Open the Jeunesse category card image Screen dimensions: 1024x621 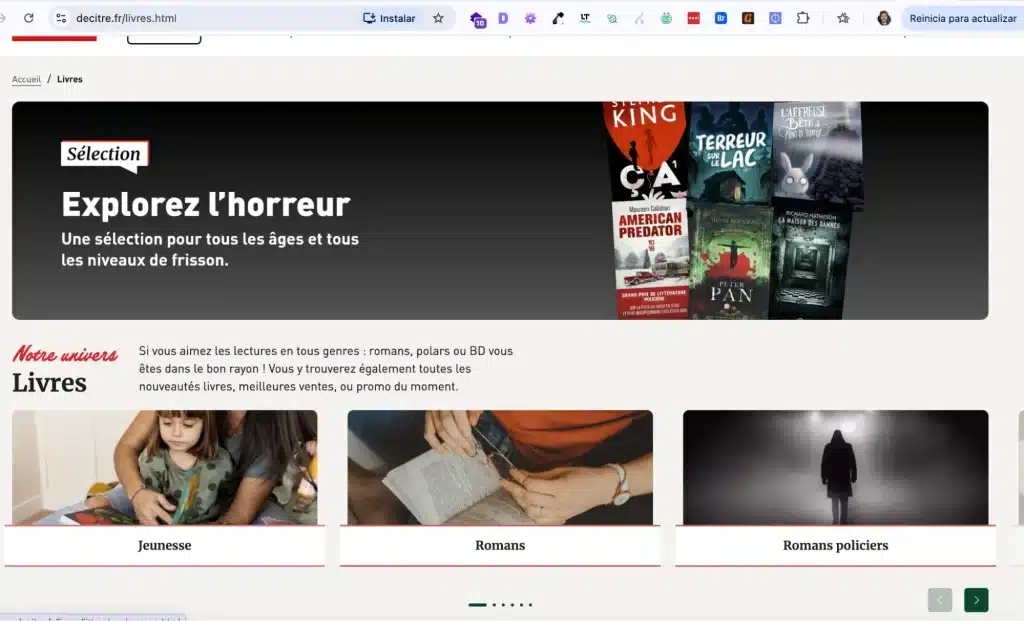click(165, 468)
